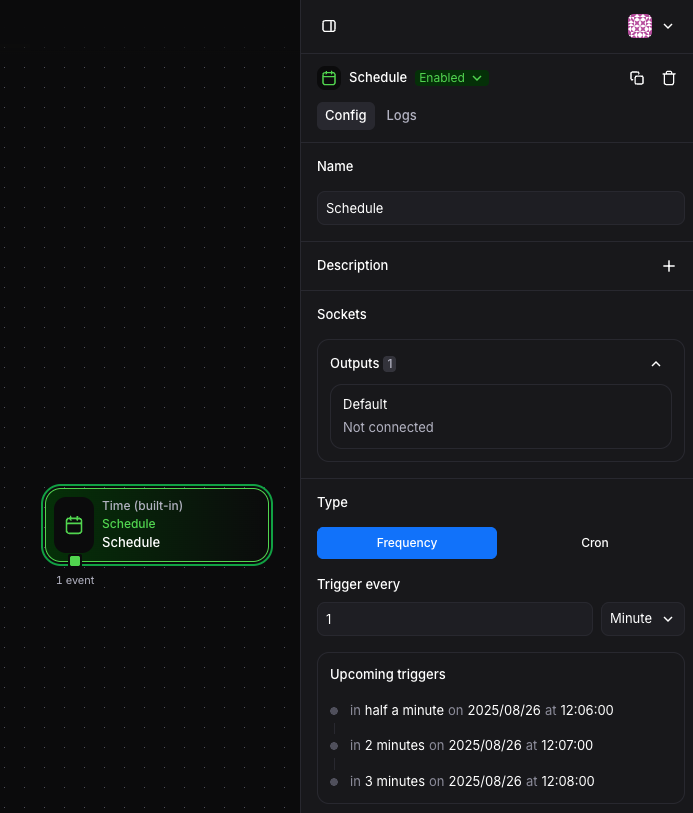Click the green calendar icon in header
The width and height of the screenshot is (693, 813).
pos(329,78)
